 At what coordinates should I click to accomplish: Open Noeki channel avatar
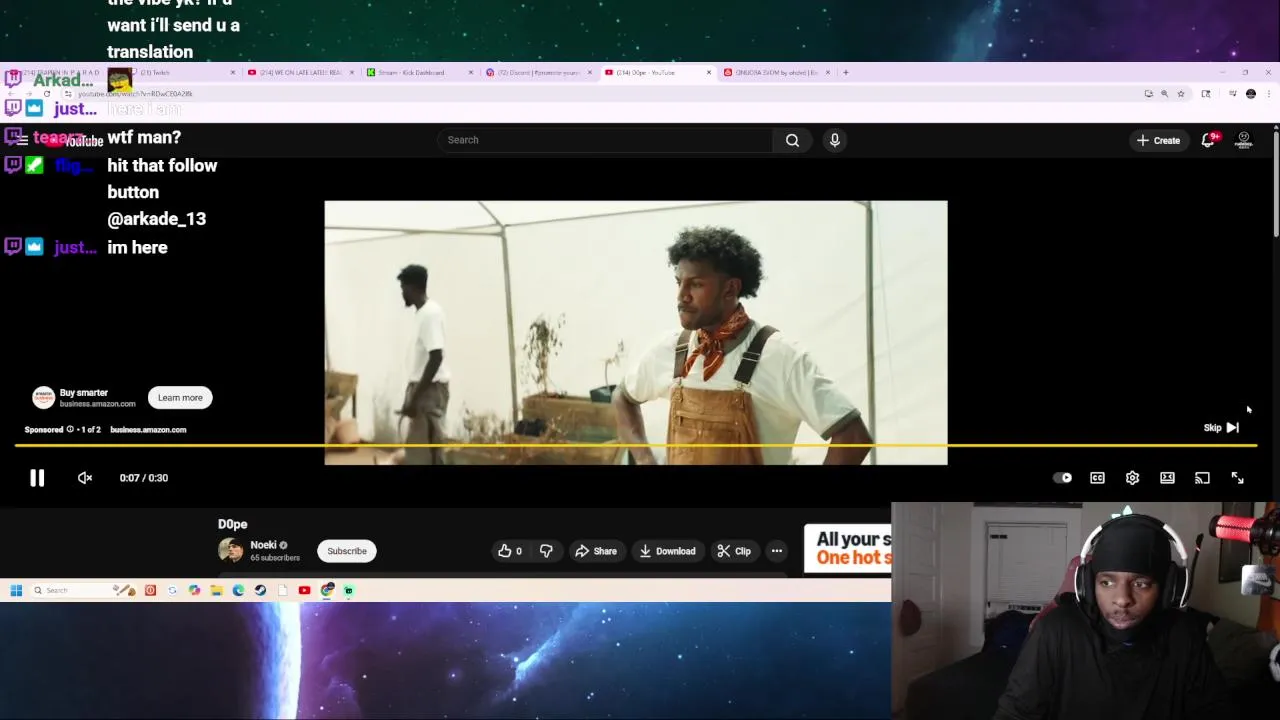[x=231, y=551]
